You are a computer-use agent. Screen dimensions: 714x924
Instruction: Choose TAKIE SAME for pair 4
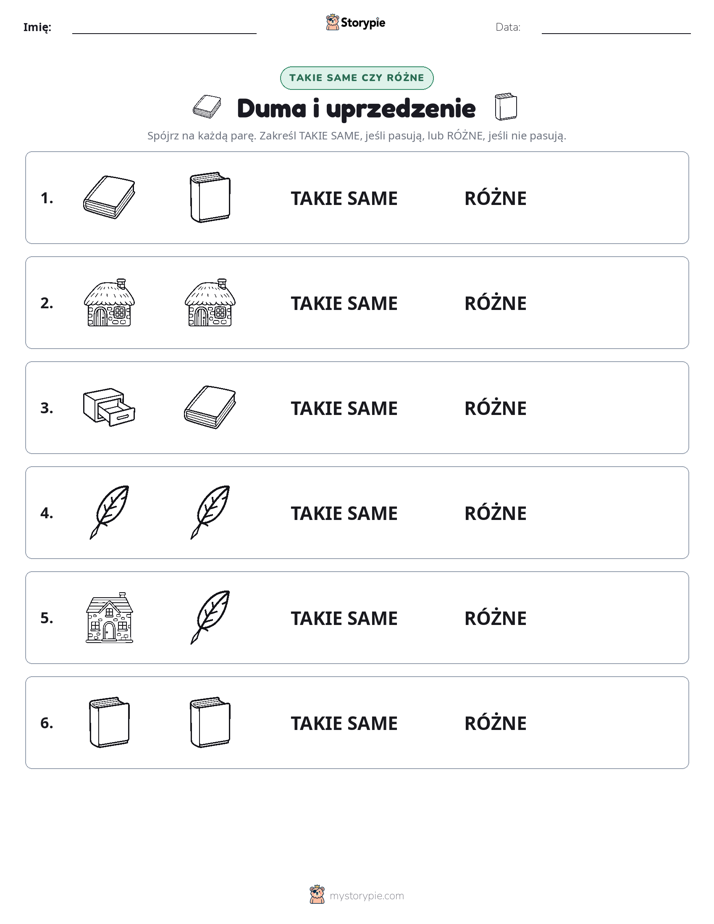(x=344, y=513)
